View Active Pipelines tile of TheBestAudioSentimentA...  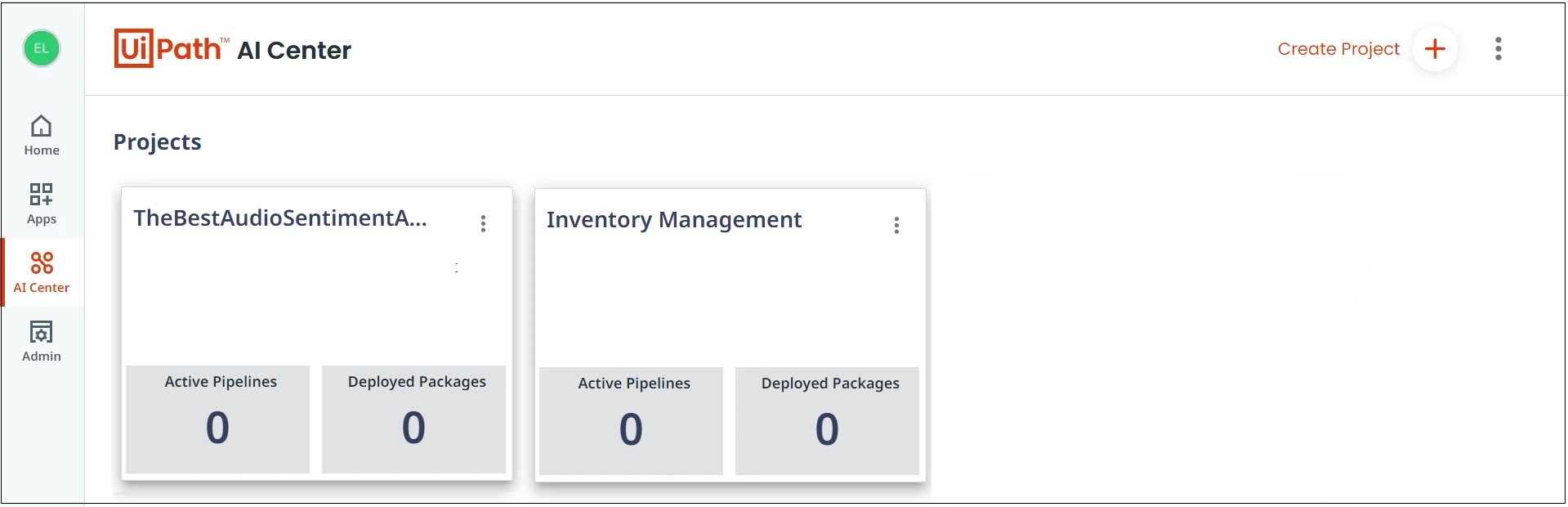coord(217,419)
